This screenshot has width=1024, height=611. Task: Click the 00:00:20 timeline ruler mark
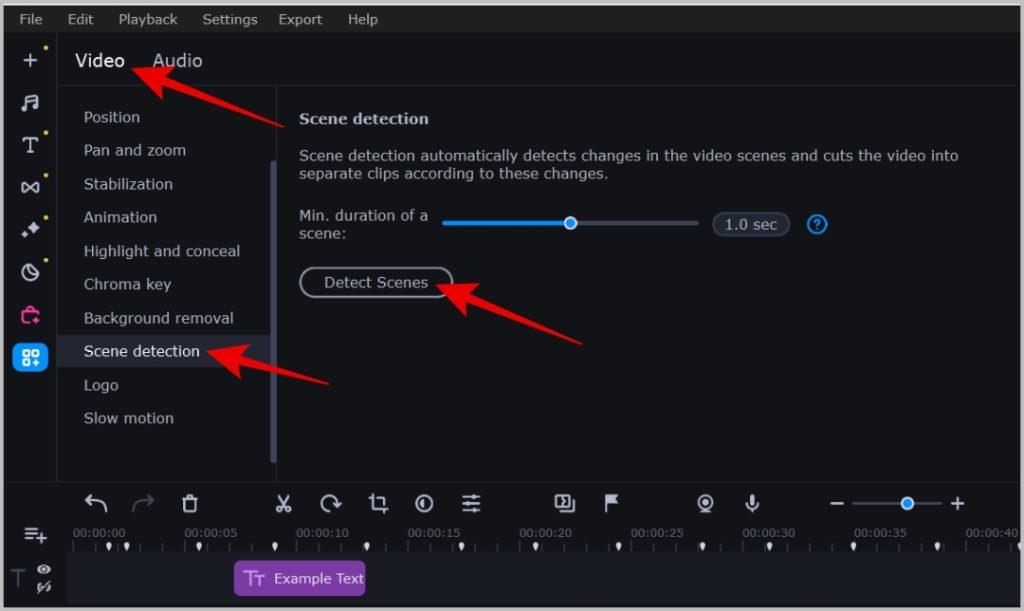545,533
